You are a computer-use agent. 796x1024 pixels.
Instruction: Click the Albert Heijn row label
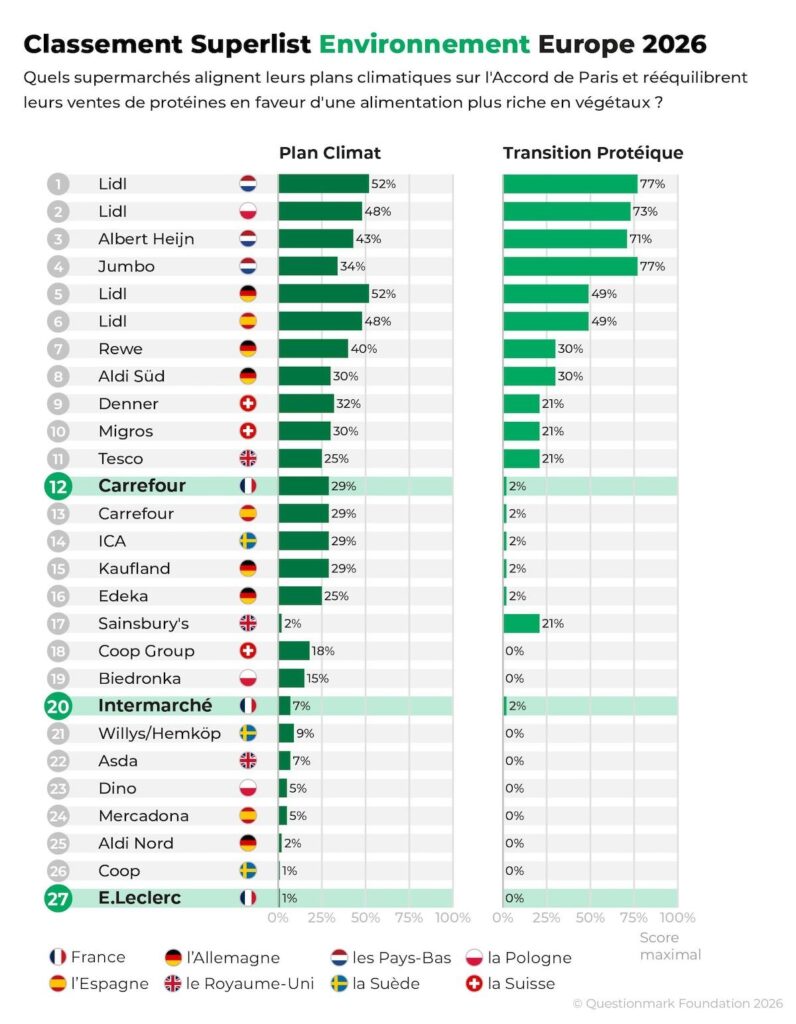point(146,239)
